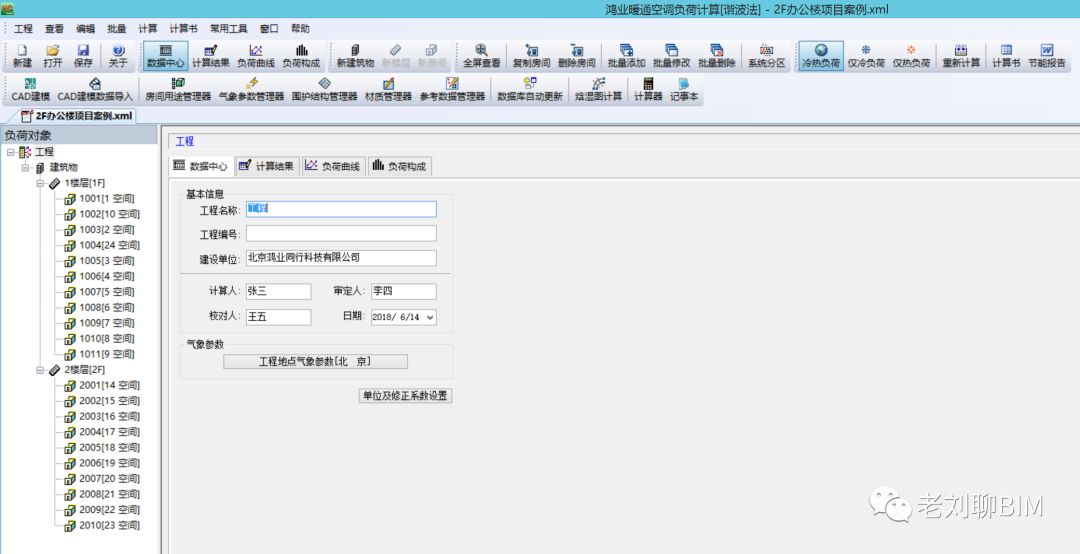Open 围护结构管理器
The height and width of the screenshot is (554, 1080).
pos(324,90)
